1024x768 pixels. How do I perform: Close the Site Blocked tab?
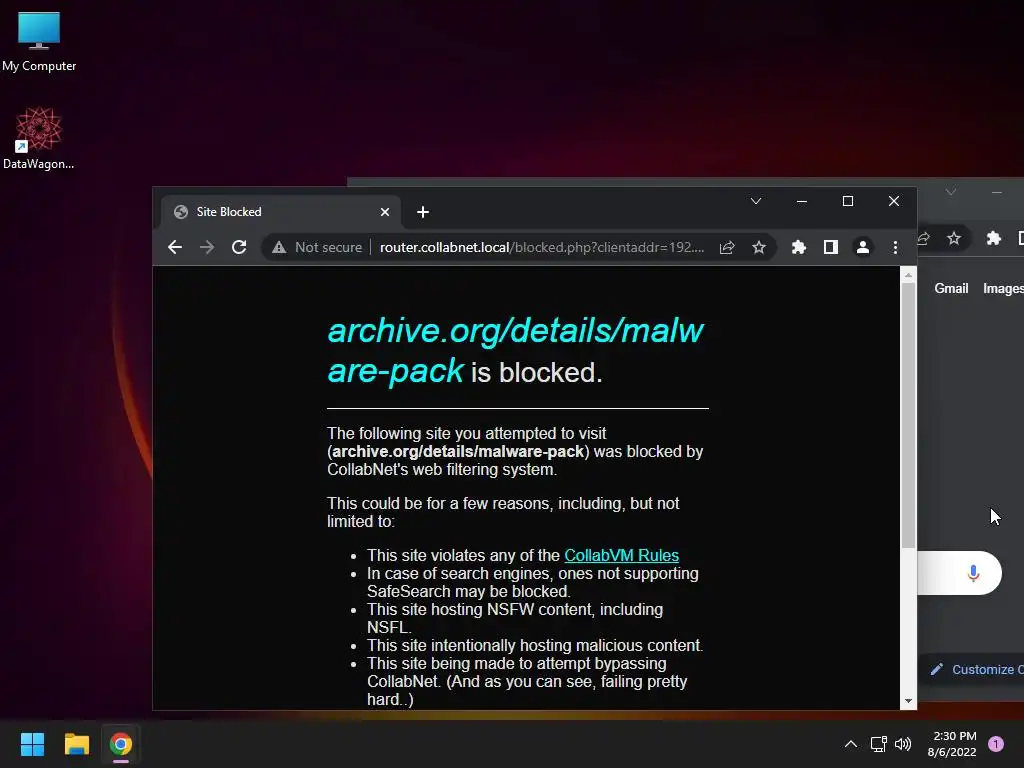[x=385, y=212]
